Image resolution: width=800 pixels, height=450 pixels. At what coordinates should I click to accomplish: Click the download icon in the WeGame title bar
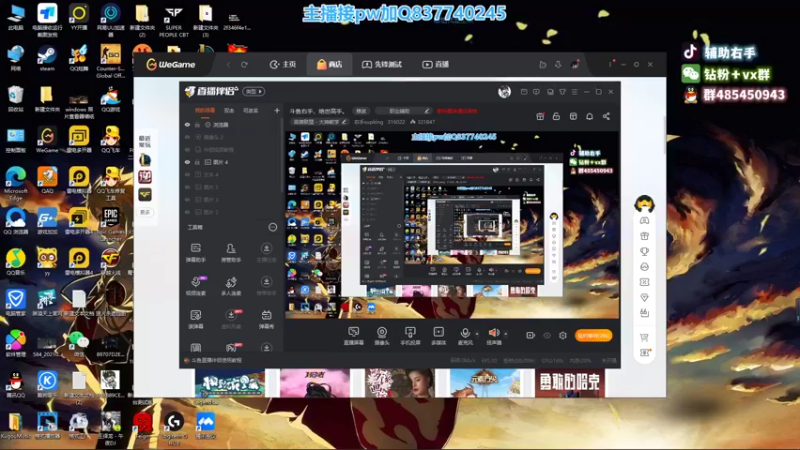point(558,64)
